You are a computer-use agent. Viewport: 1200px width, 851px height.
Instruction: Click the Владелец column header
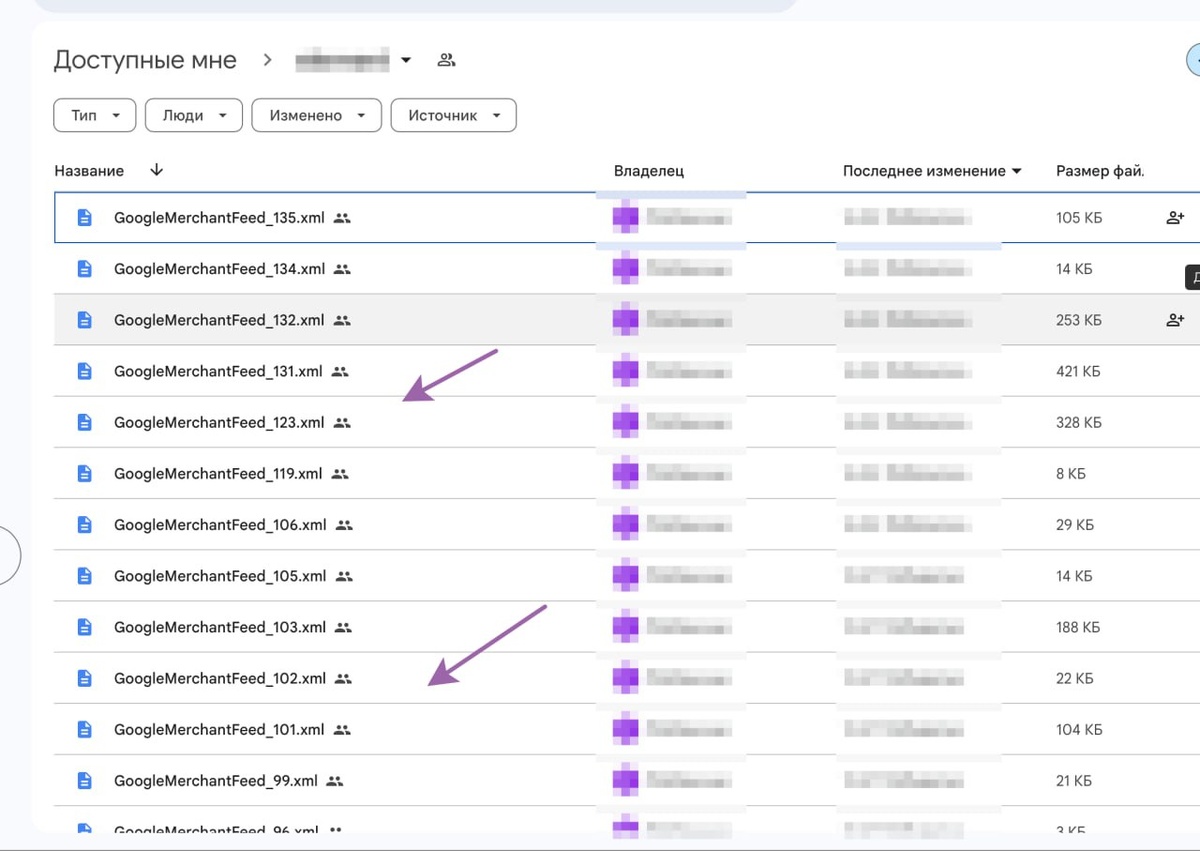649,171
